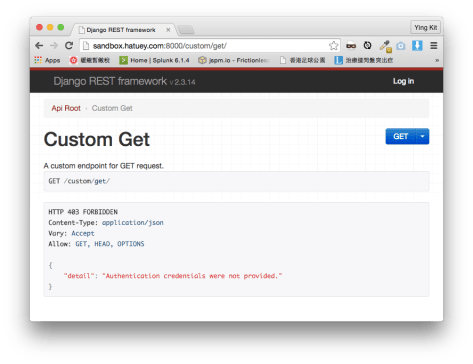Click the 'GET /custom/get/' request line

click(x=79, y=181)
